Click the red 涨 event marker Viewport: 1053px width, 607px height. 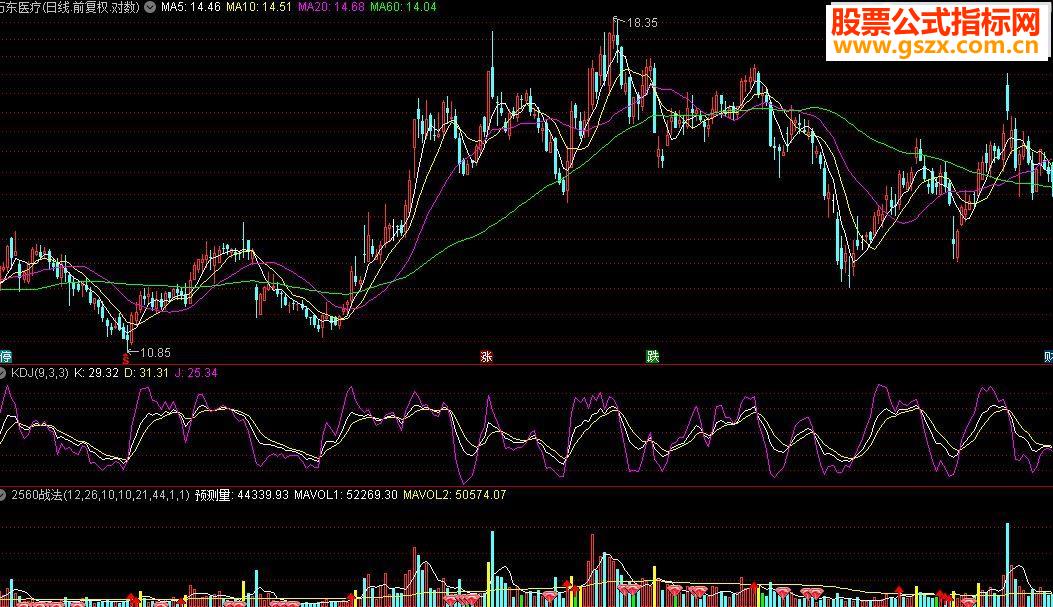tap(486, 357)
